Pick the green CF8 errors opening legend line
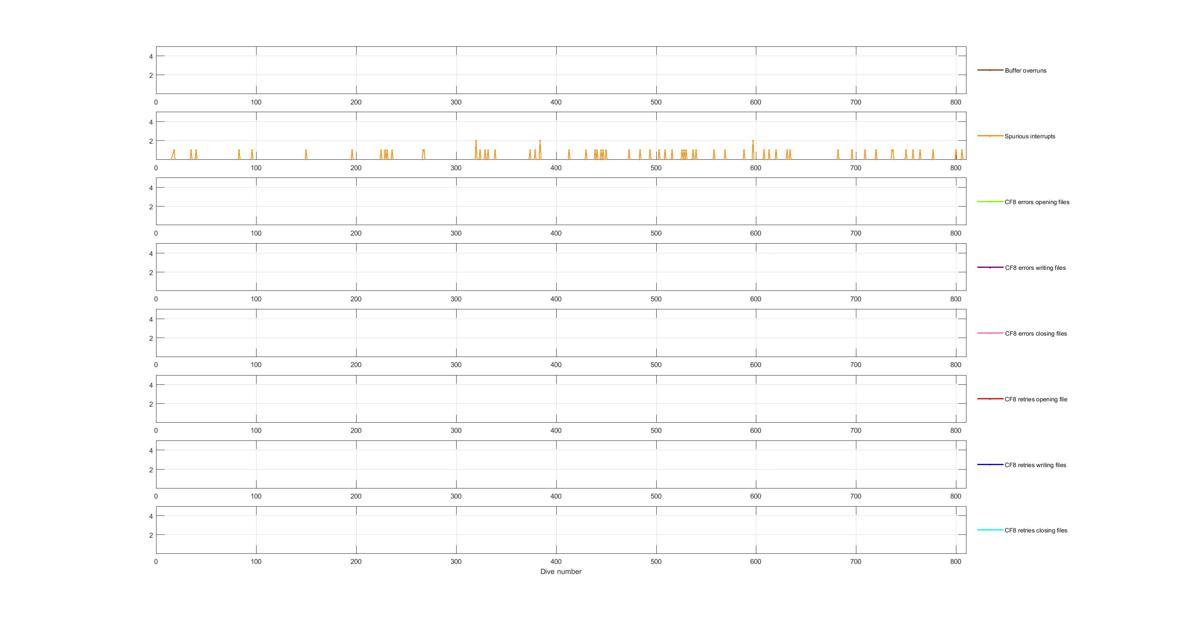Viewport: 1200px width, 622px height. [x=990, y=202]
